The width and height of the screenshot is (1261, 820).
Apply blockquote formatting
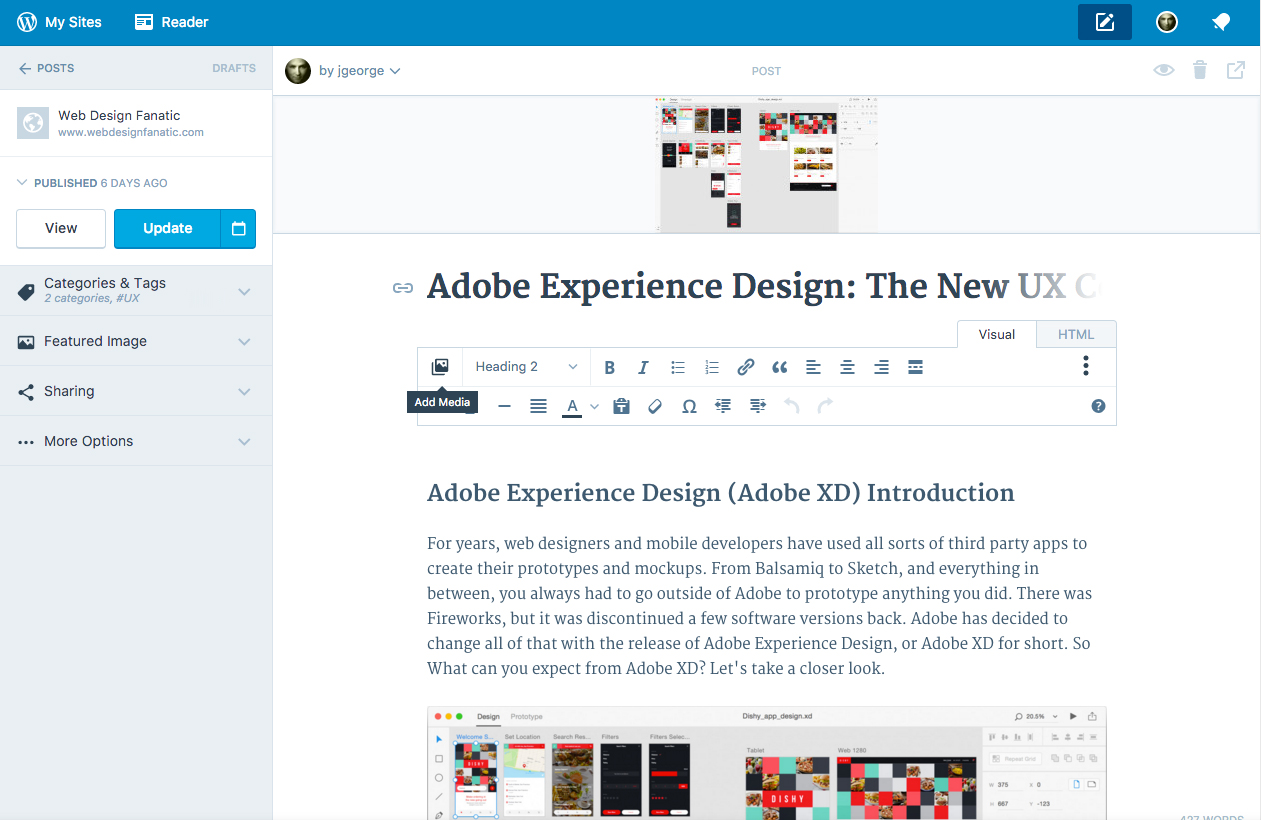779,367
